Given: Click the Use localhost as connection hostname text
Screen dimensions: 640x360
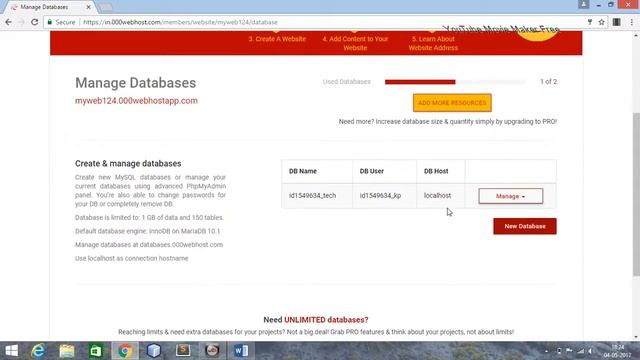Looking at the screenshot, I should tap(131, 258).
